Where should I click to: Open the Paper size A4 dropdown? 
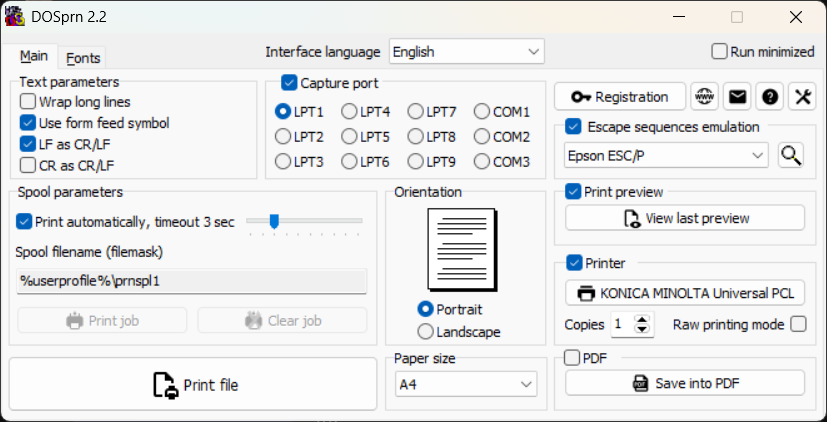pos(466,384)
